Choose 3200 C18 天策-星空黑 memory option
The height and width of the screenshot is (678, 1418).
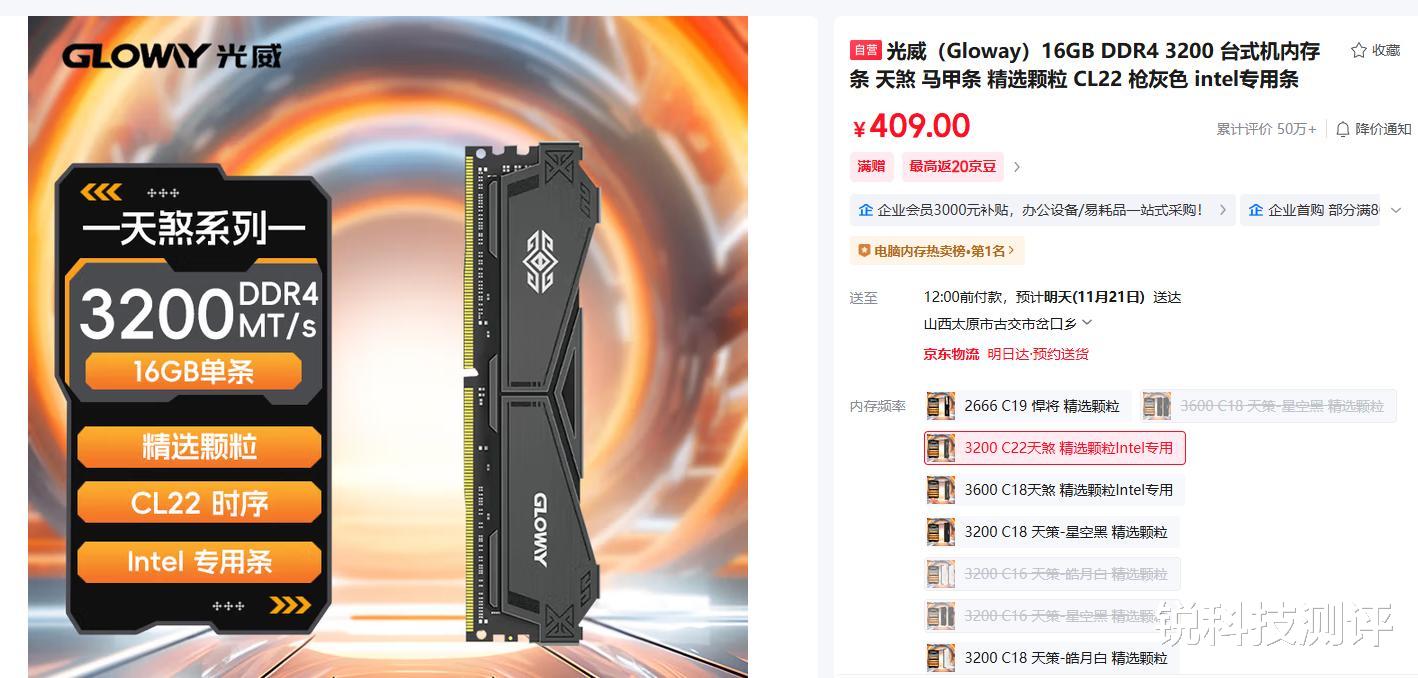click(1052, 532)
